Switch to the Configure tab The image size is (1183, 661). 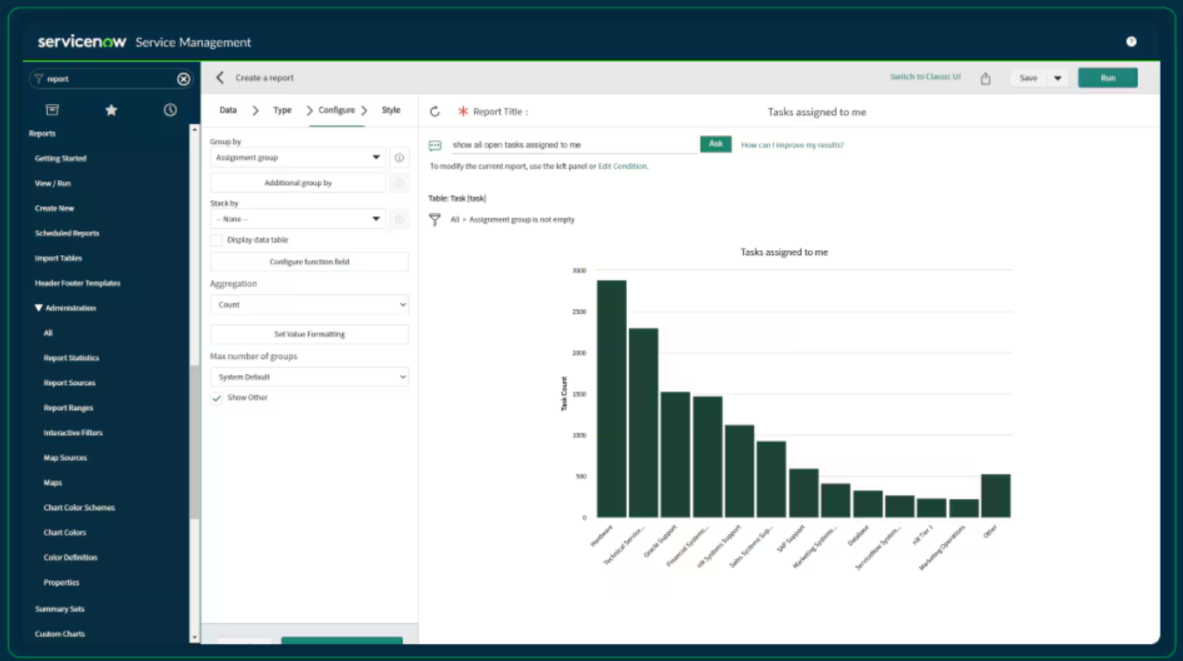(x=336, y=110)
